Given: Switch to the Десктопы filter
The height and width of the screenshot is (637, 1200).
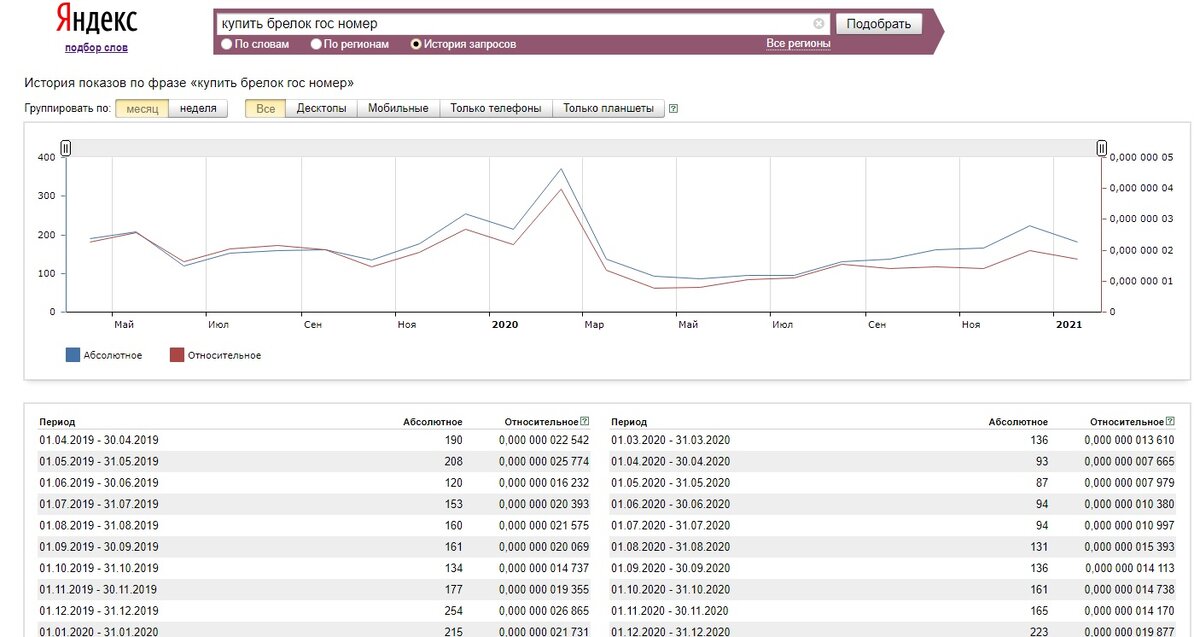Looking at the screenshot, I should [321, 108].
